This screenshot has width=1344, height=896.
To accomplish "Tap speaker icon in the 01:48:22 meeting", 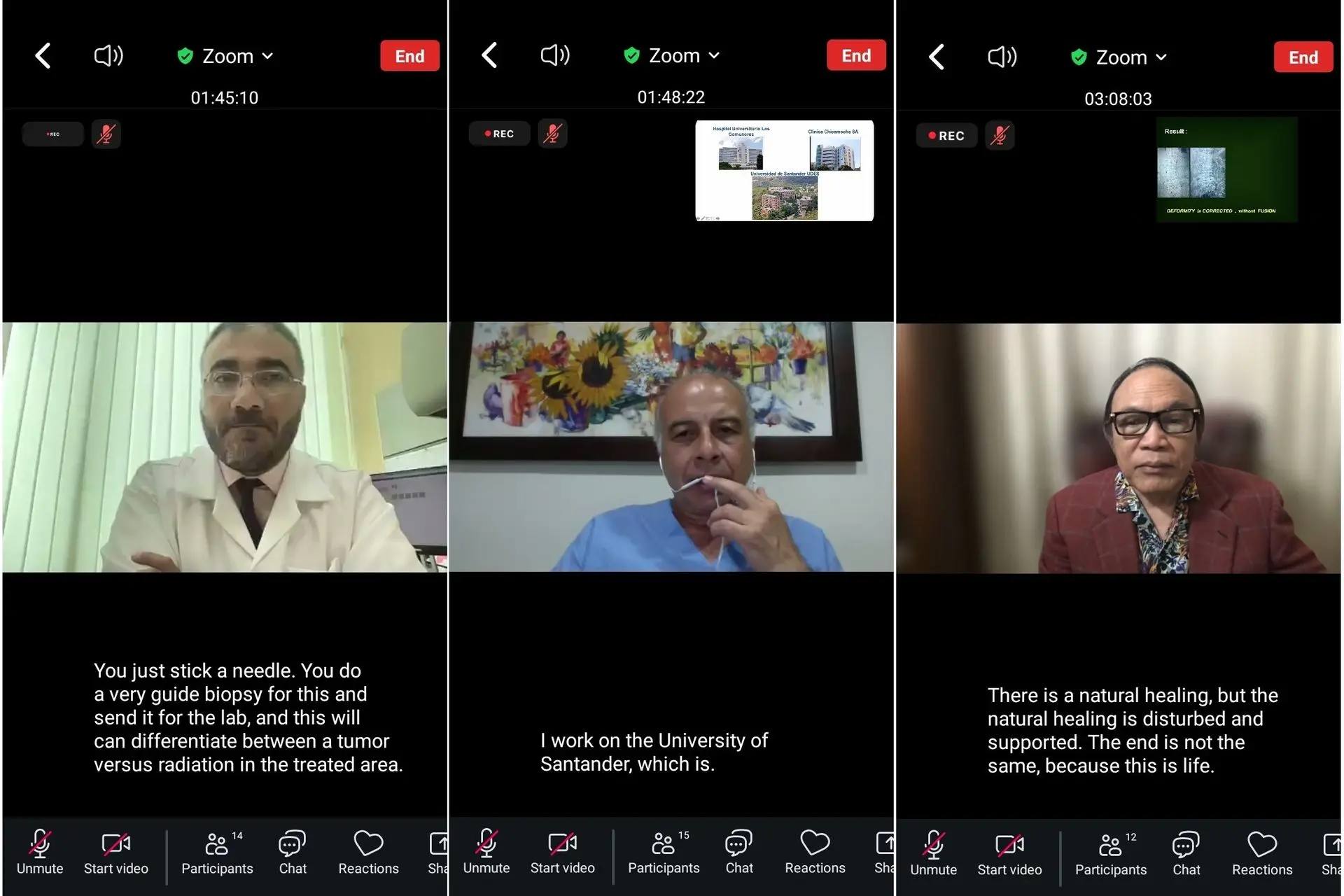I will [555, 55].
